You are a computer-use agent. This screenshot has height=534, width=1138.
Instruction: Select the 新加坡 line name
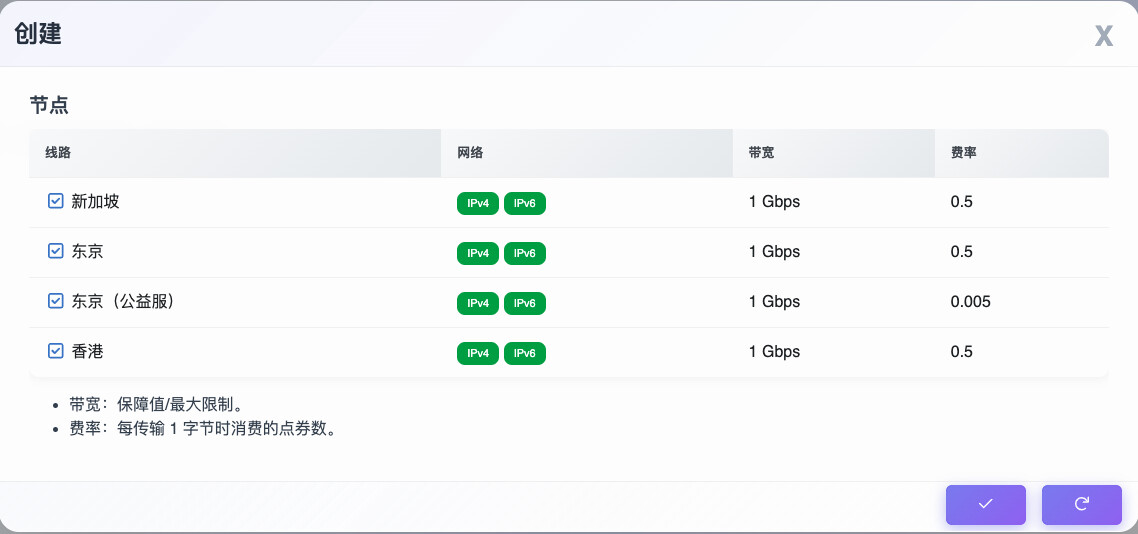coord(95,202)
